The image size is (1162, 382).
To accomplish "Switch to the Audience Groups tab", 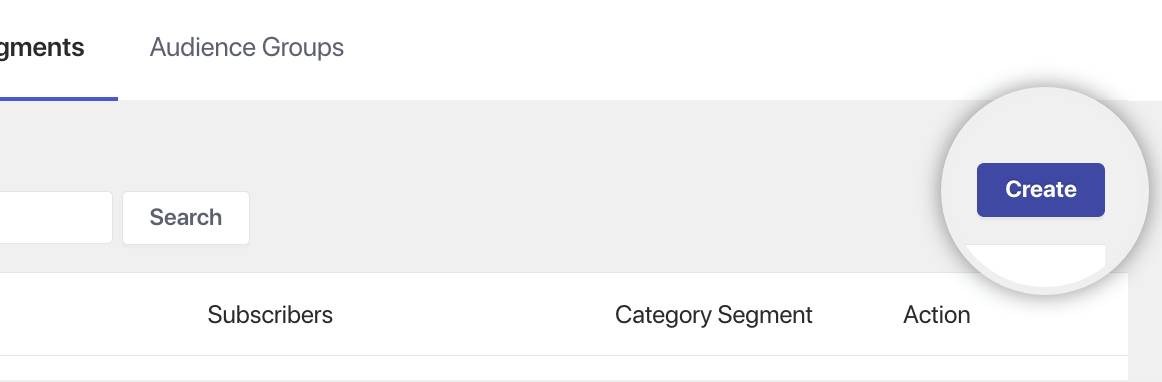I will coord(247,47).
